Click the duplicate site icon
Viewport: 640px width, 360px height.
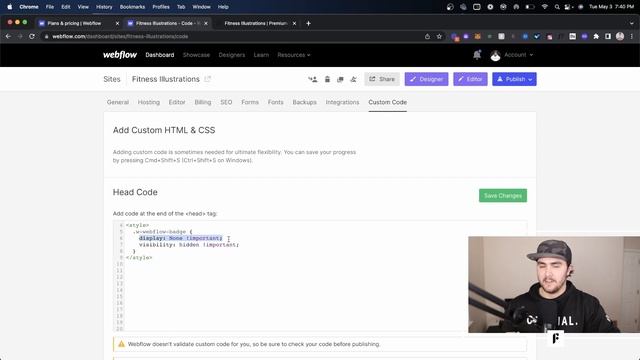coord(340,79)
